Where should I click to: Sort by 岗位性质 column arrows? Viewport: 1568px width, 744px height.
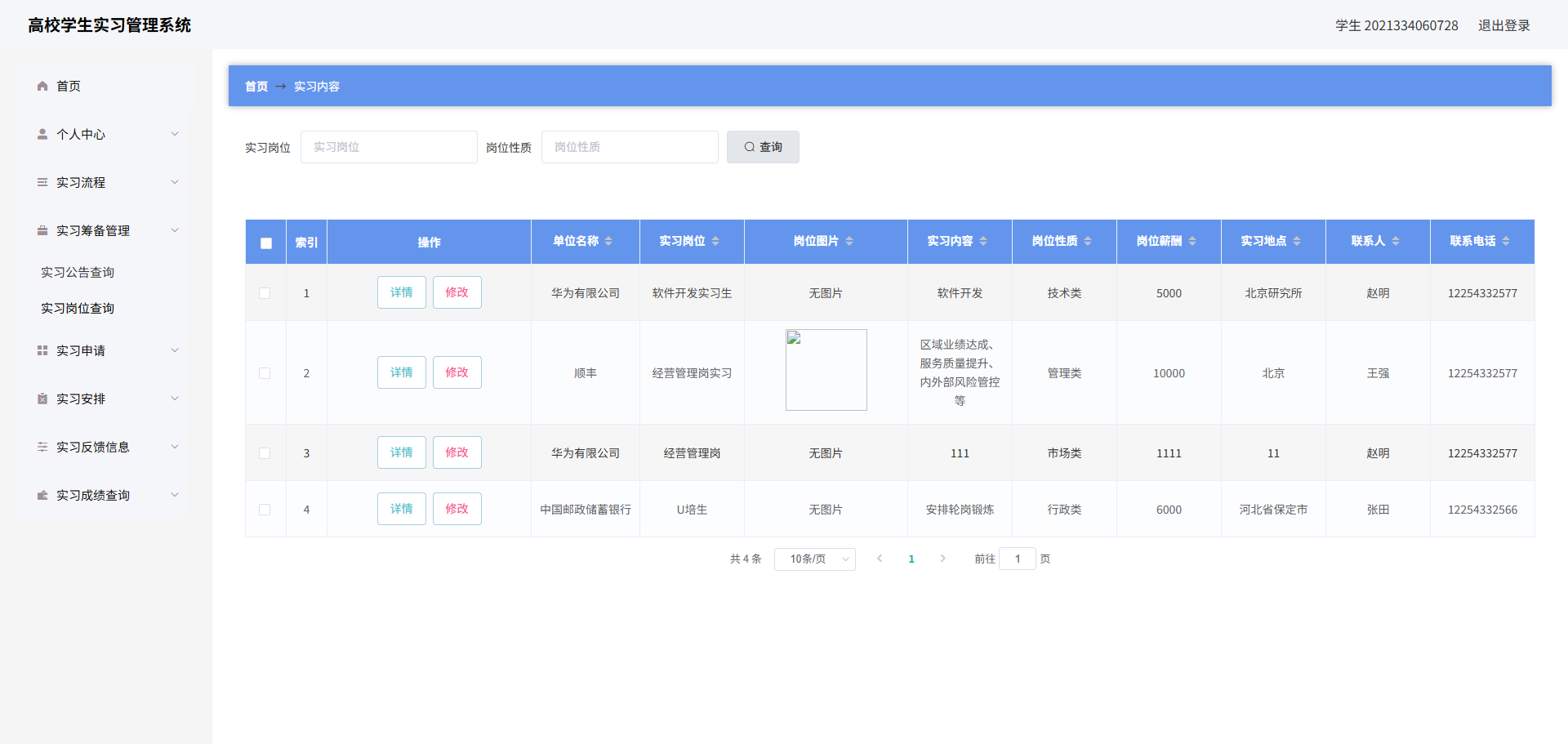[x=1088, y=241]
